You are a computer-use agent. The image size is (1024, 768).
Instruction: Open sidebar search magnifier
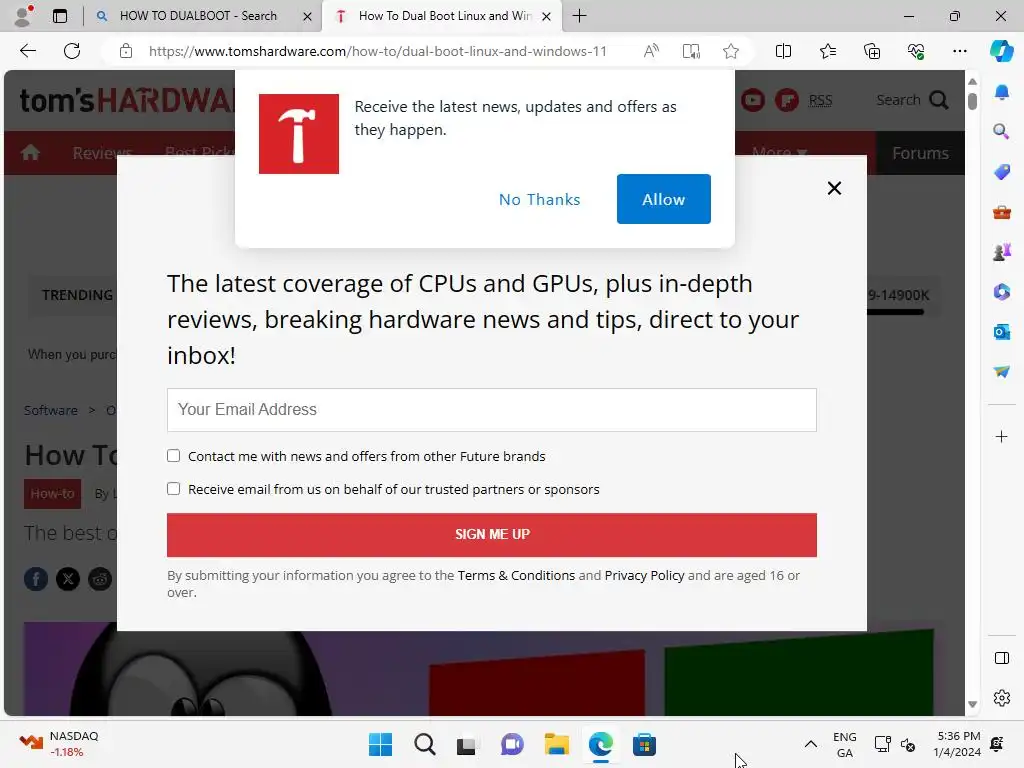point(1001,132)
